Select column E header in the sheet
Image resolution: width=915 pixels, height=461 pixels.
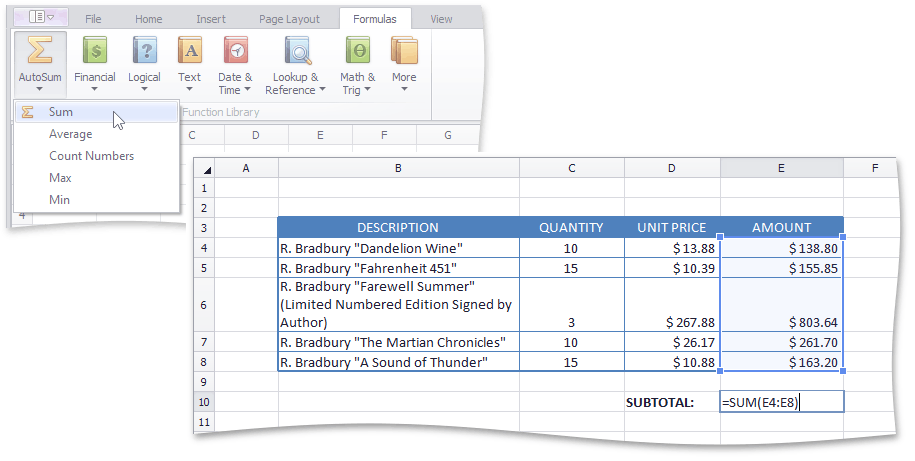click(781, 168)
